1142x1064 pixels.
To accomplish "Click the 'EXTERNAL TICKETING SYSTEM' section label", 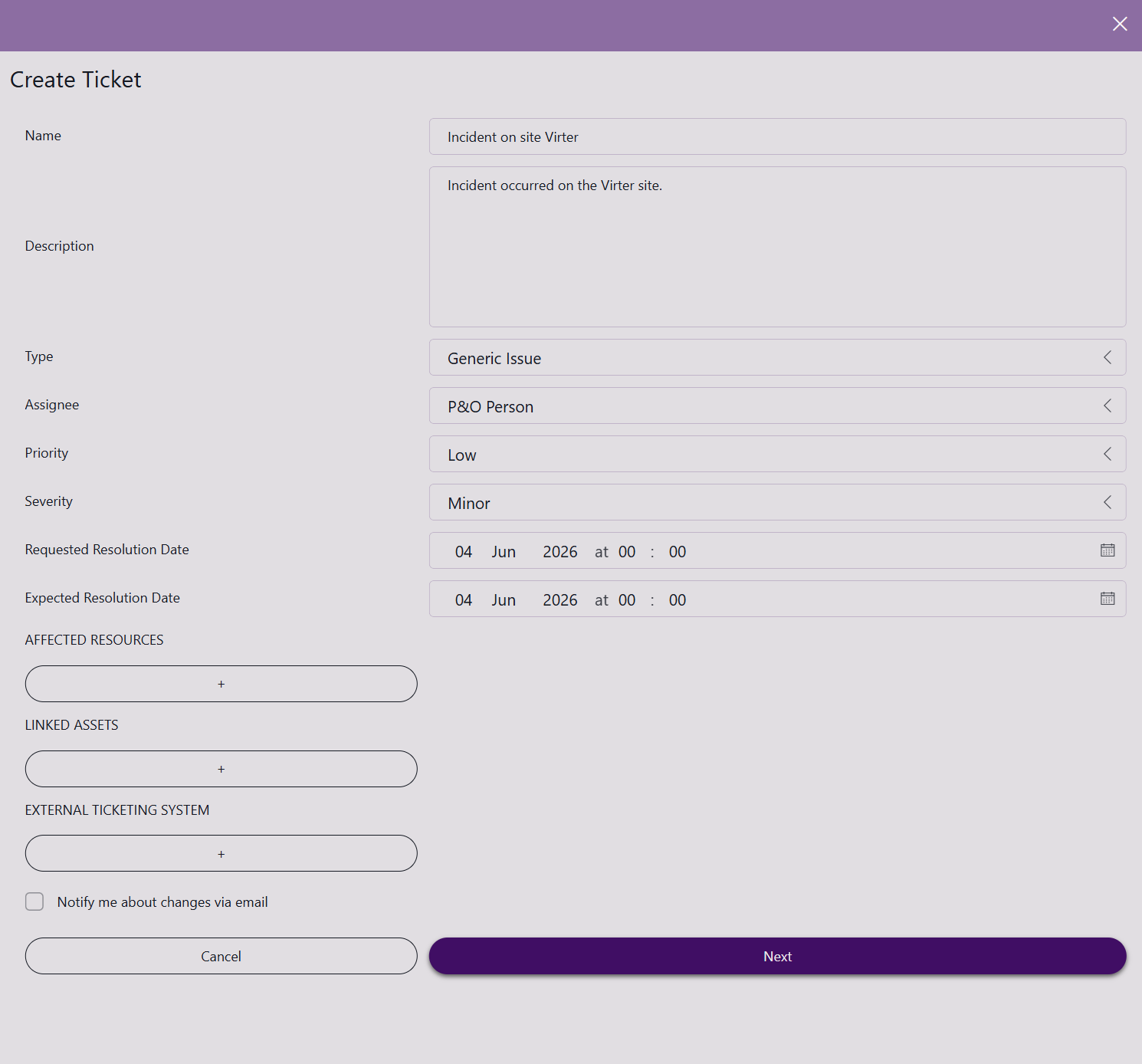I will coord(117,810).
